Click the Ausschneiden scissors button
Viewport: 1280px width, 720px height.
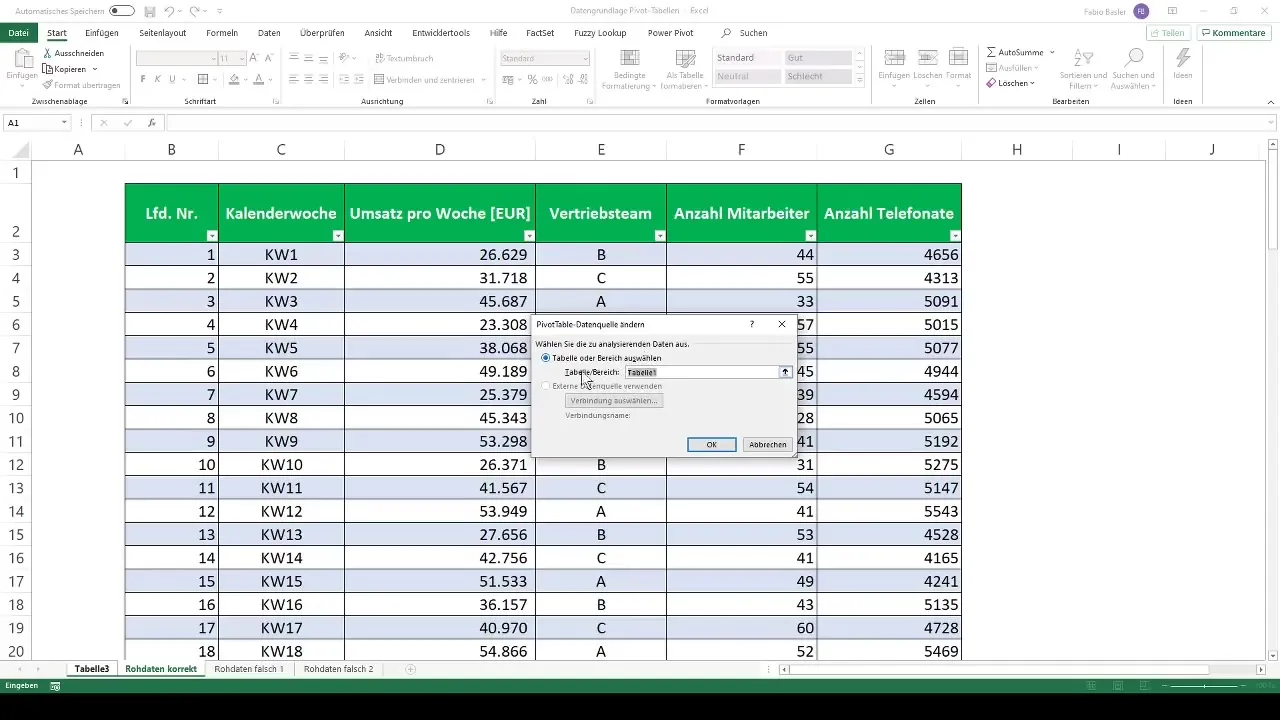click(73, 53)
